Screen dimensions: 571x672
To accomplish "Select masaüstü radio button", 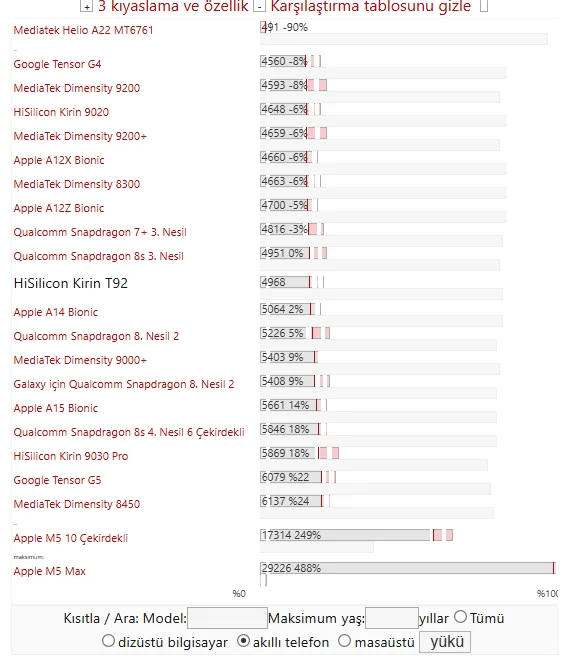I will [x=345, y=641].
